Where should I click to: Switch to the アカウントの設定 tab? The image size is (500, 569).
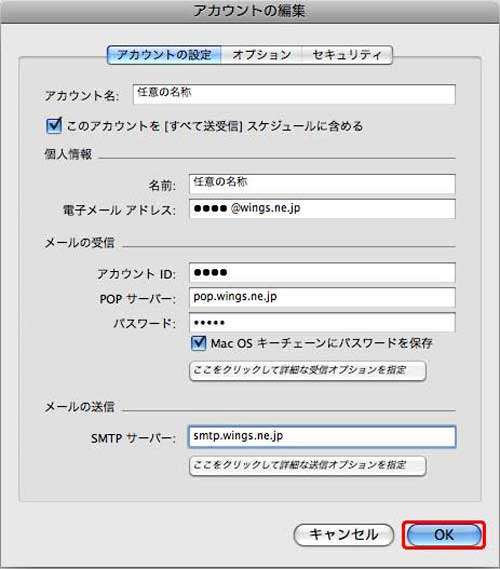click(164, 55)
